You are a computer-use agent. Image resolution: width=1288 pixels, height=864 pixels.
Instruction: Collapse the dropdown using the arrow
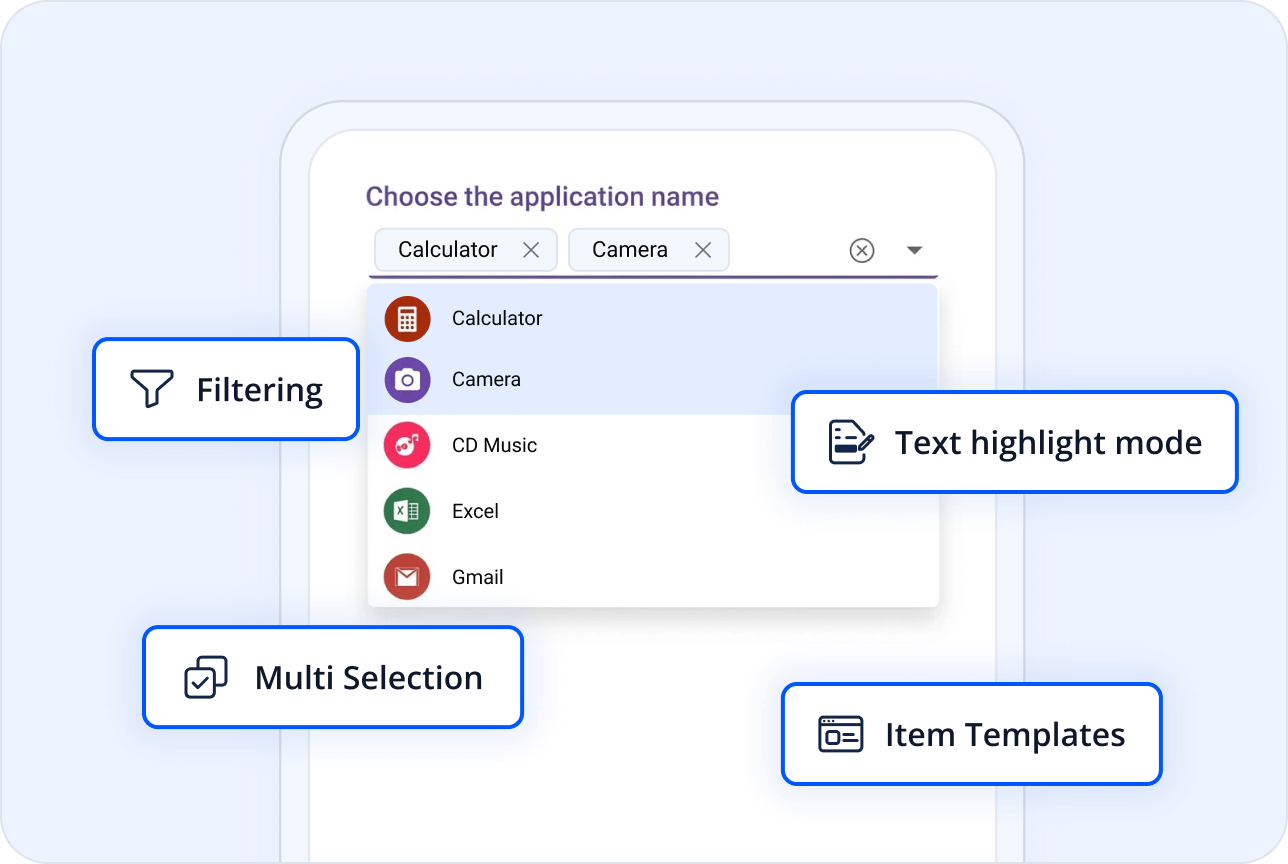coord(914,250)
